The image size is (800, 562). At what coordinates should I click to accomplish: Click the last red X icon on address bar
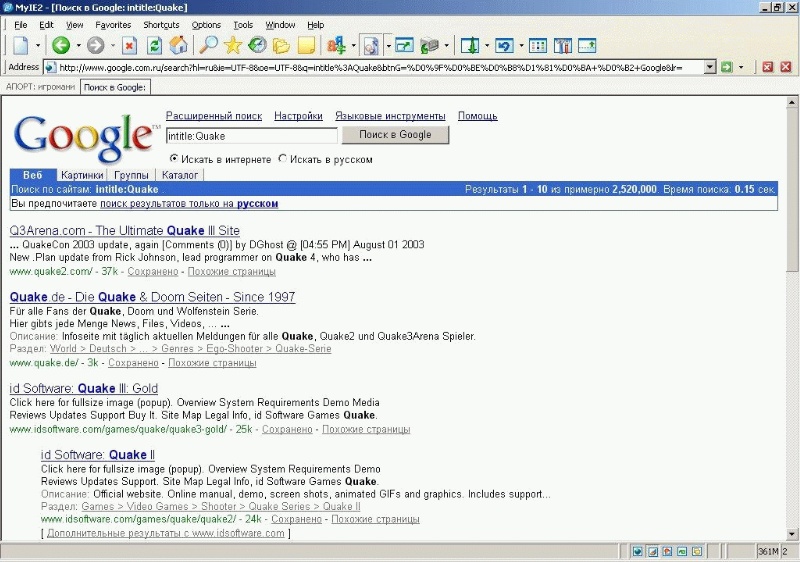[786, 67]
